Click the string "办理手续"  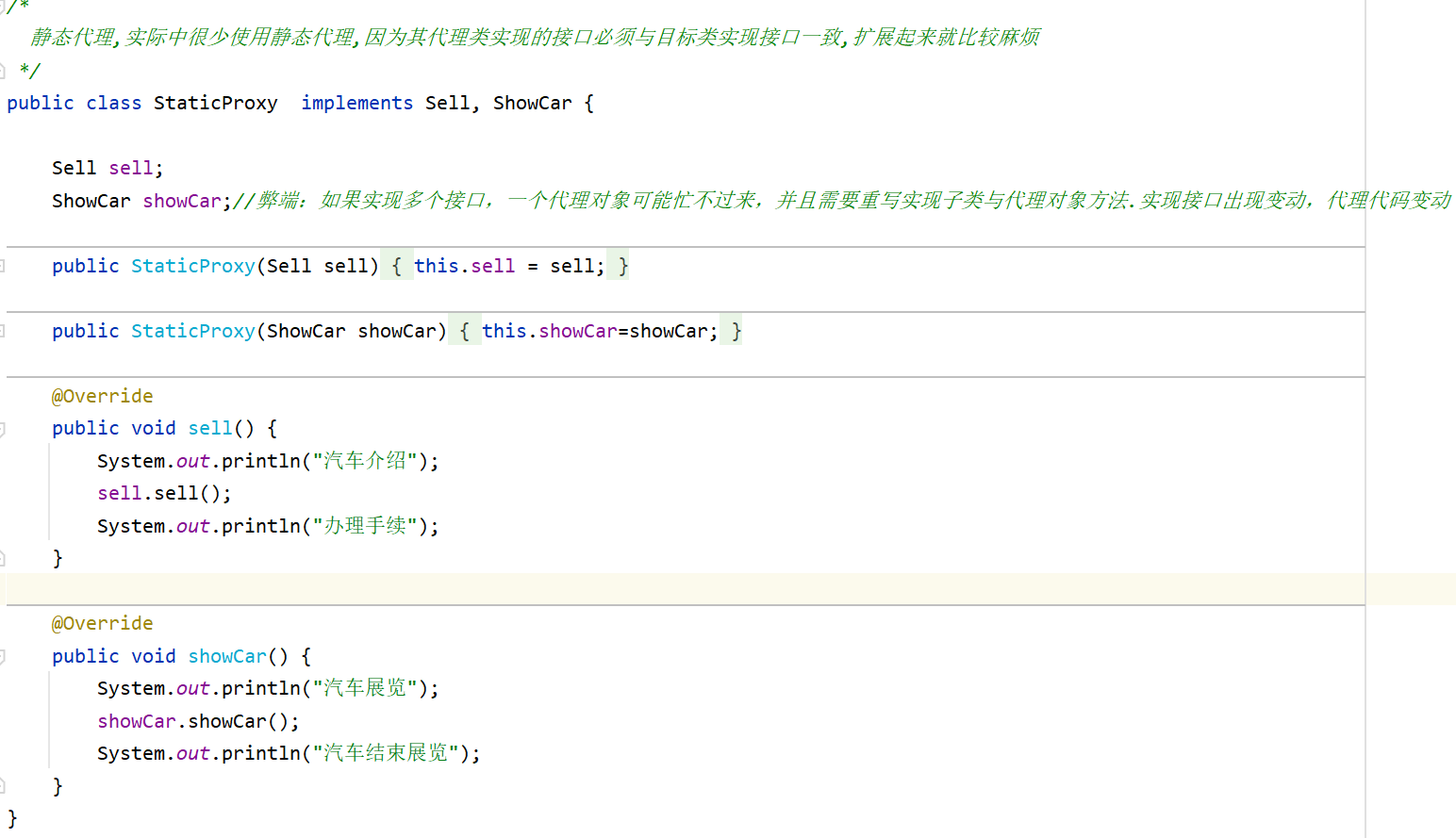click(x=365, y=526)
